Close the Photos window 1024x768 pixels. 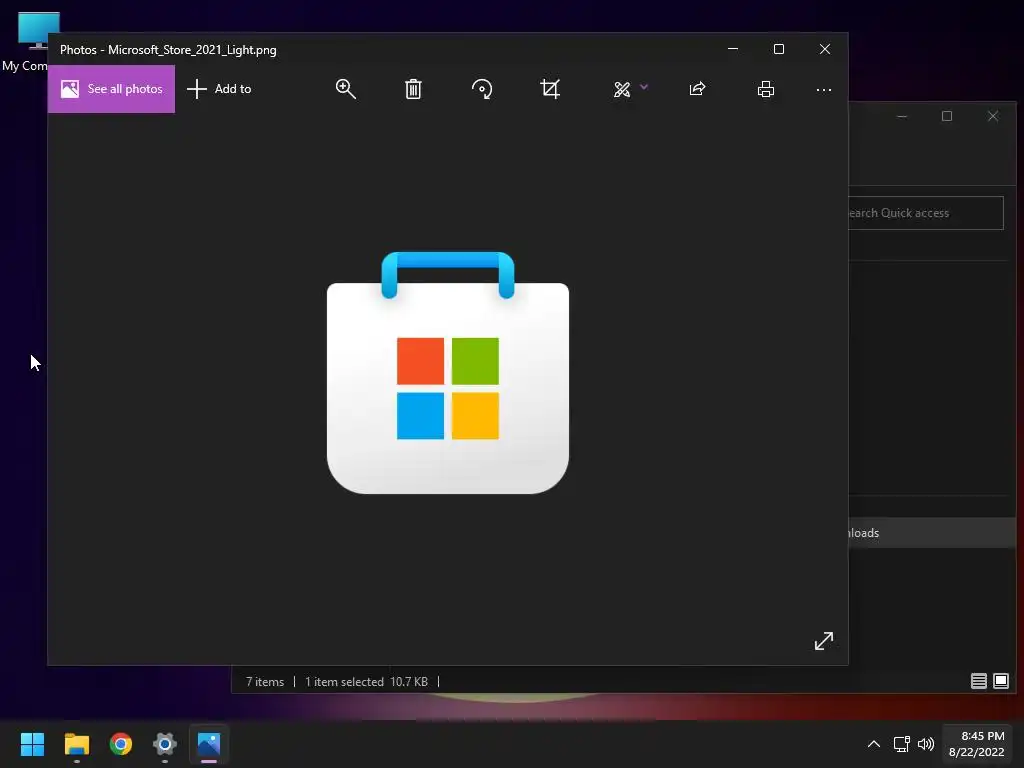pyautogui.click(x=825, y=49)
